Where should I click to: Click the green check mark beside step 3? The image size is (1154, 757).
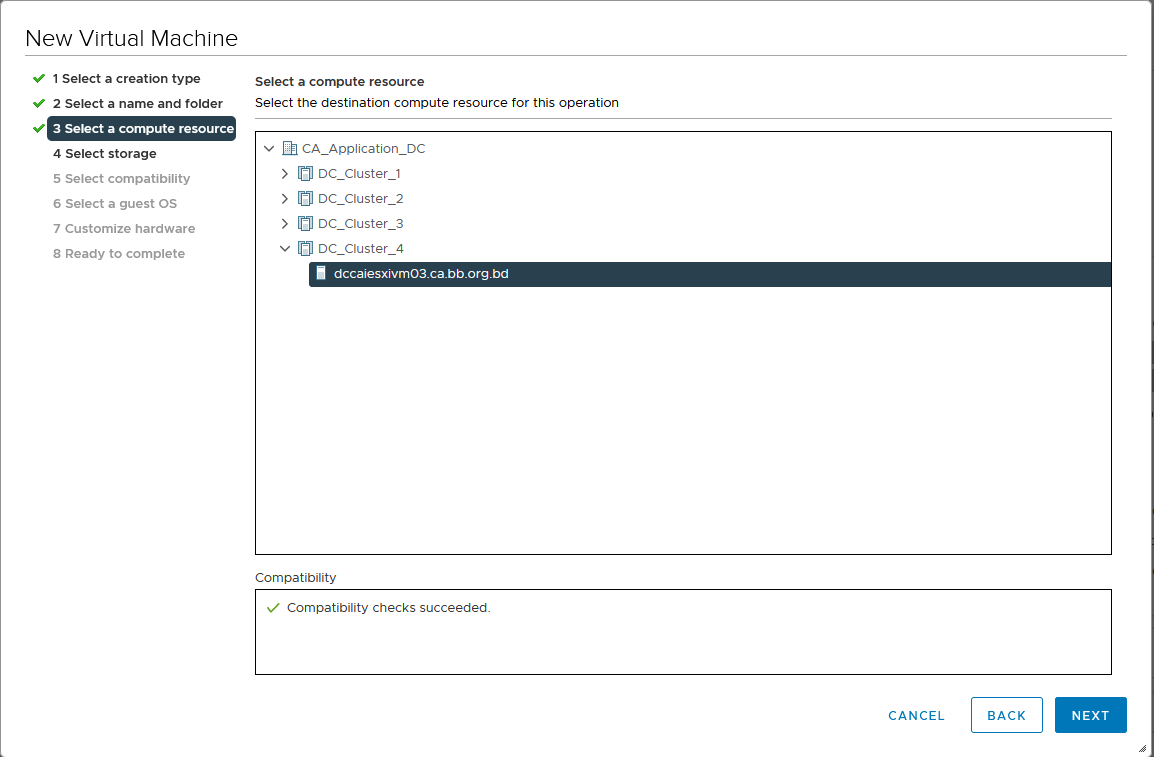click(x=39, y=128)
